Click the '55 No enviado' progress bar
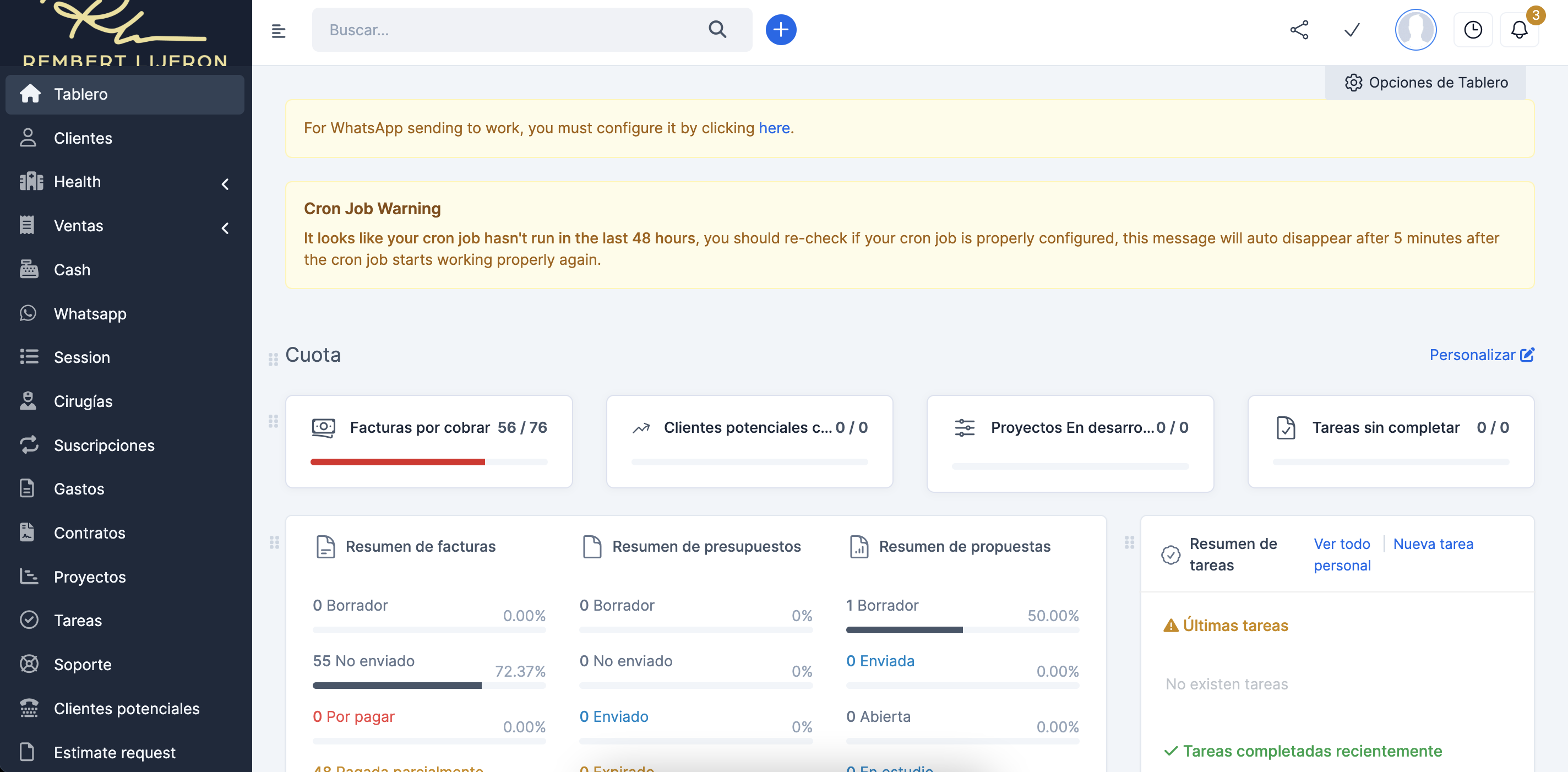Screen dimensions: 1568x772 429,686
